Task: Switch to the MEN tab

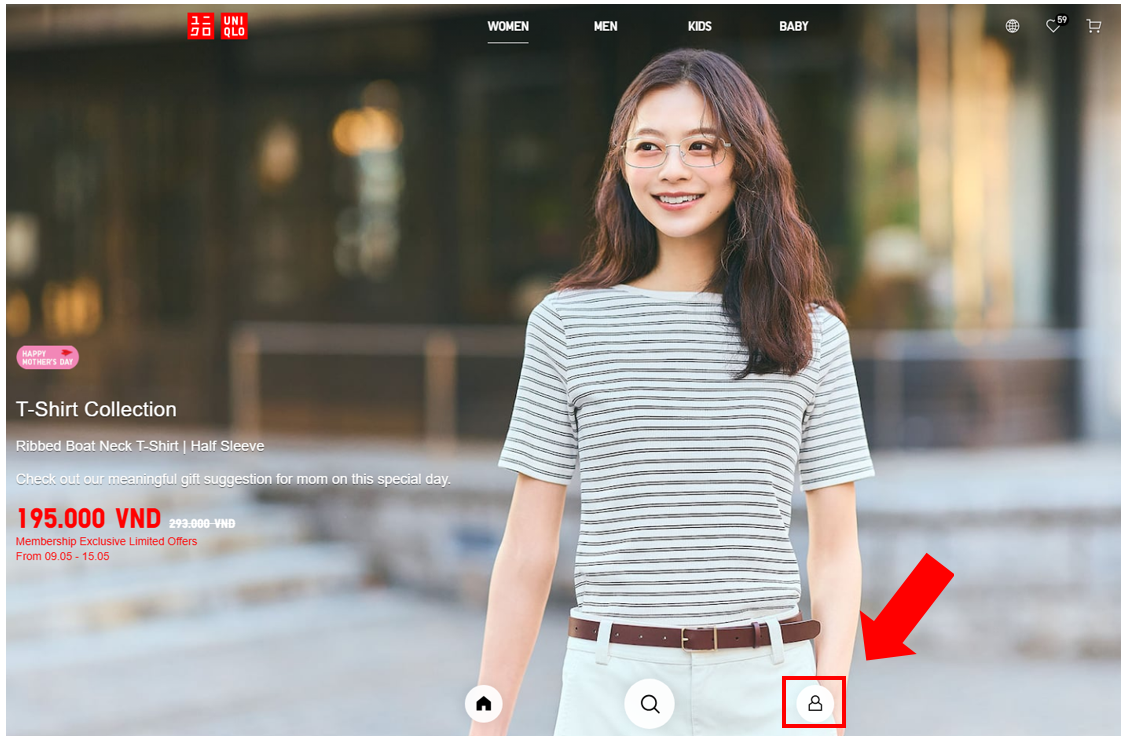Action: pos(606,27)
